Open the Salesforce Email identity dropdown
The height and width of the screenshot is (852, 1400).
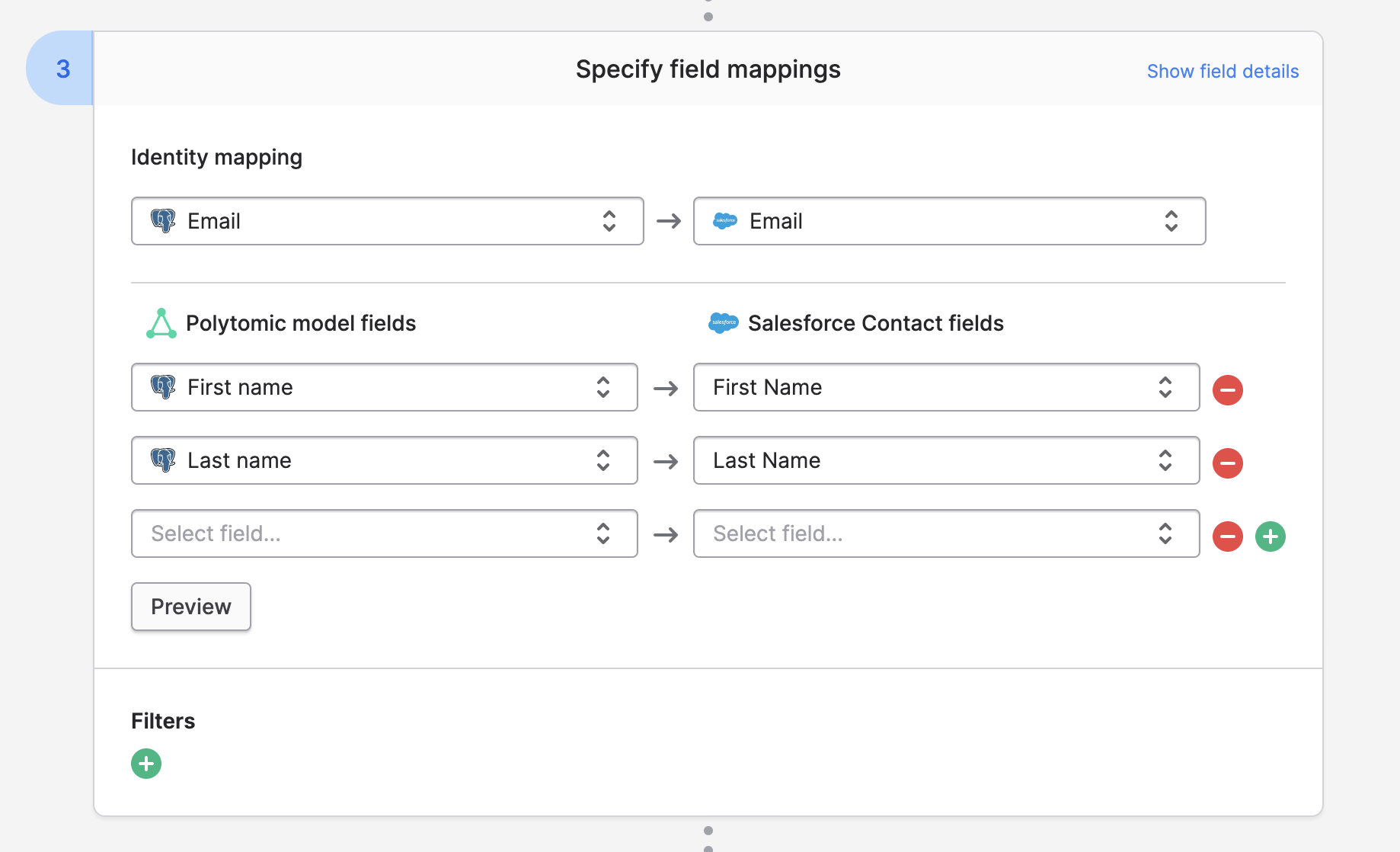(949, 221)
